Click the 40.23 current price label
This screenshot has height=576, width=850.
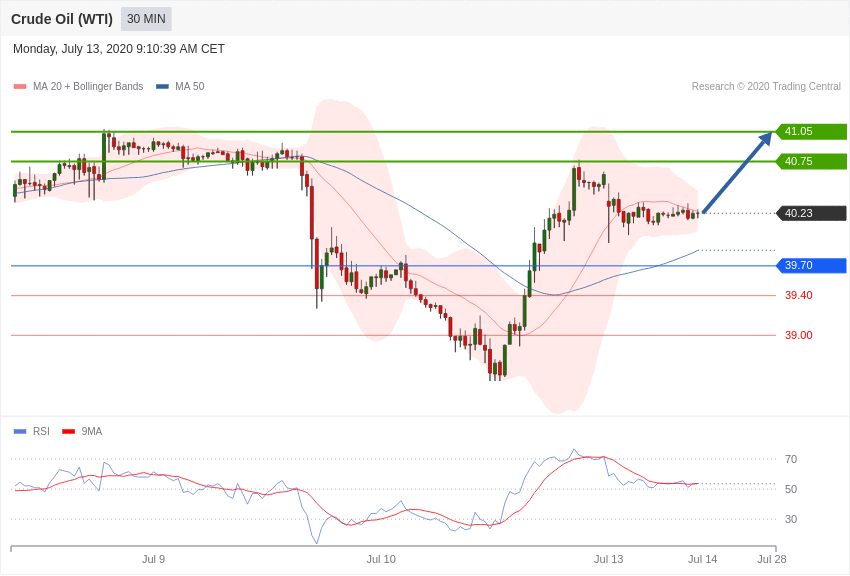[811, 213]
